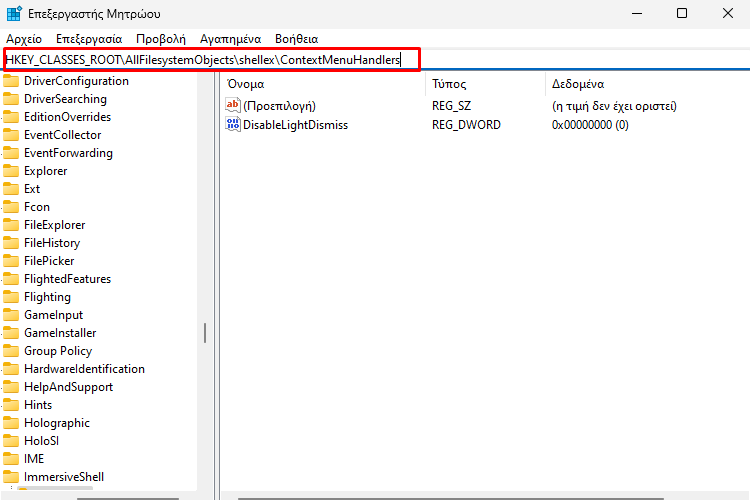
Task: Select the EventCollector folder icon
Action: point(11,135)
